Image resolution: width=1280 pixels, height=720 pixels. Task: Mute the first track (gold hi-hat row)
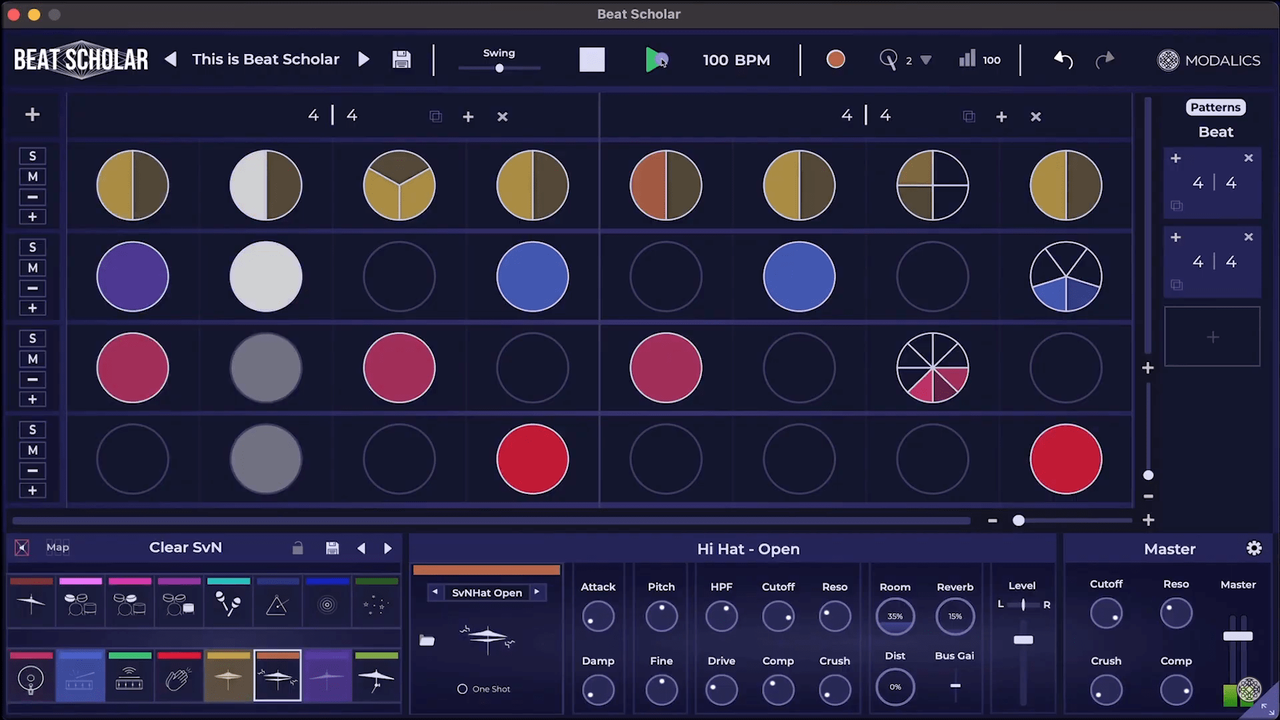32,177
